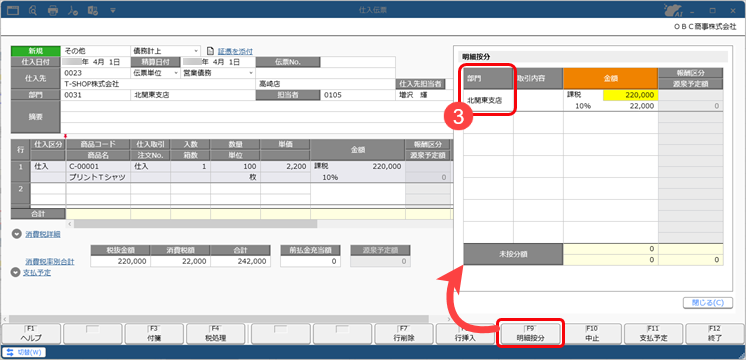
Task: Click the 前払金充当額 field showing 0
Action: click(x=310, y=261)
